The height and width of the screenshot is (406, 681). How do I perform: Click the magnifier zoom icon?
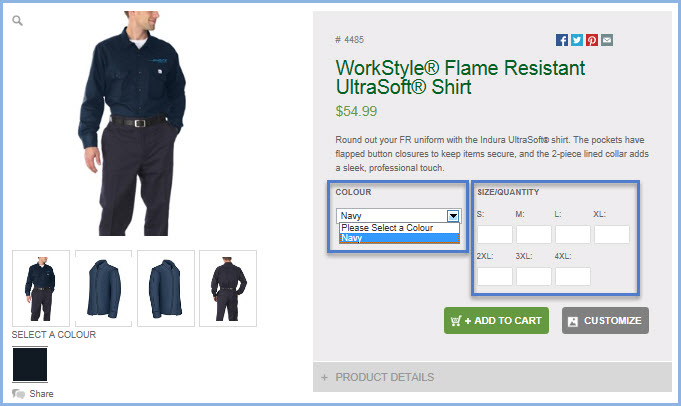17,20
